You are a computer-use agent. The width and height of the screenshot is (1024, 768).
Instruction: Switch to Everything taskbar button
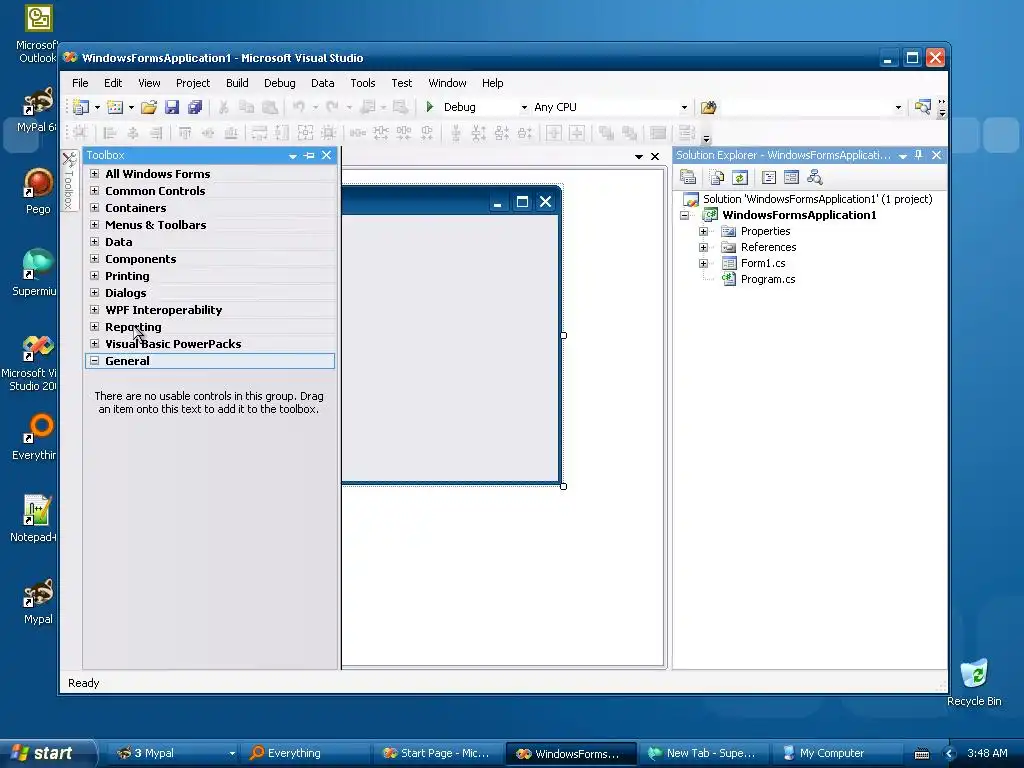point(306,753)
